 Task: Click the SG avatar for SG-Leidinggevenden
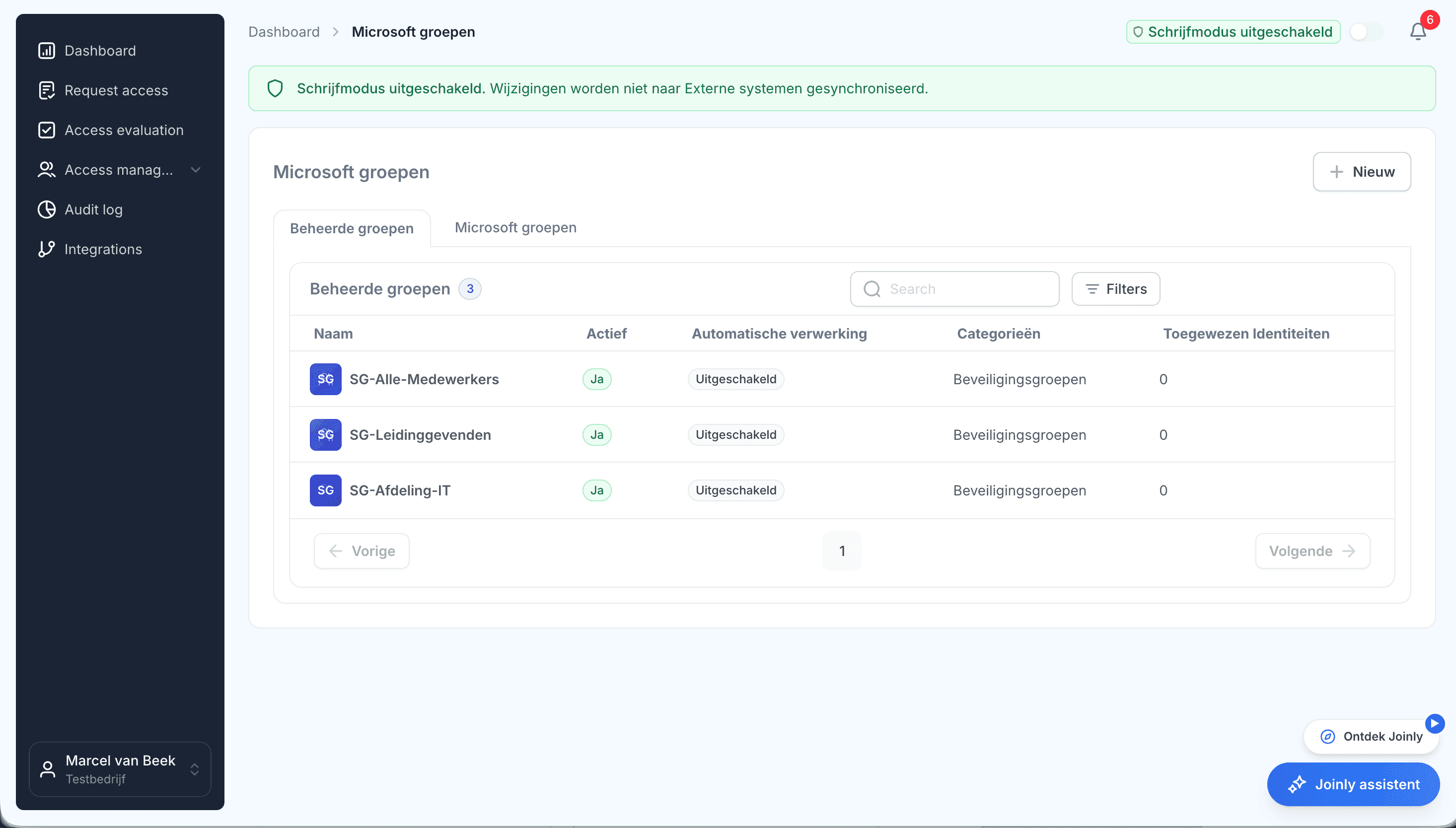coord(325,435)
